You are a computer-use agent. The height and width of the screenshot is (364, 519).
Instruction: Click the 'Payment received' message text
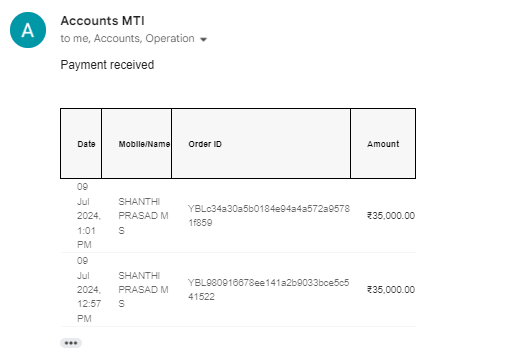tap(107, 65)
